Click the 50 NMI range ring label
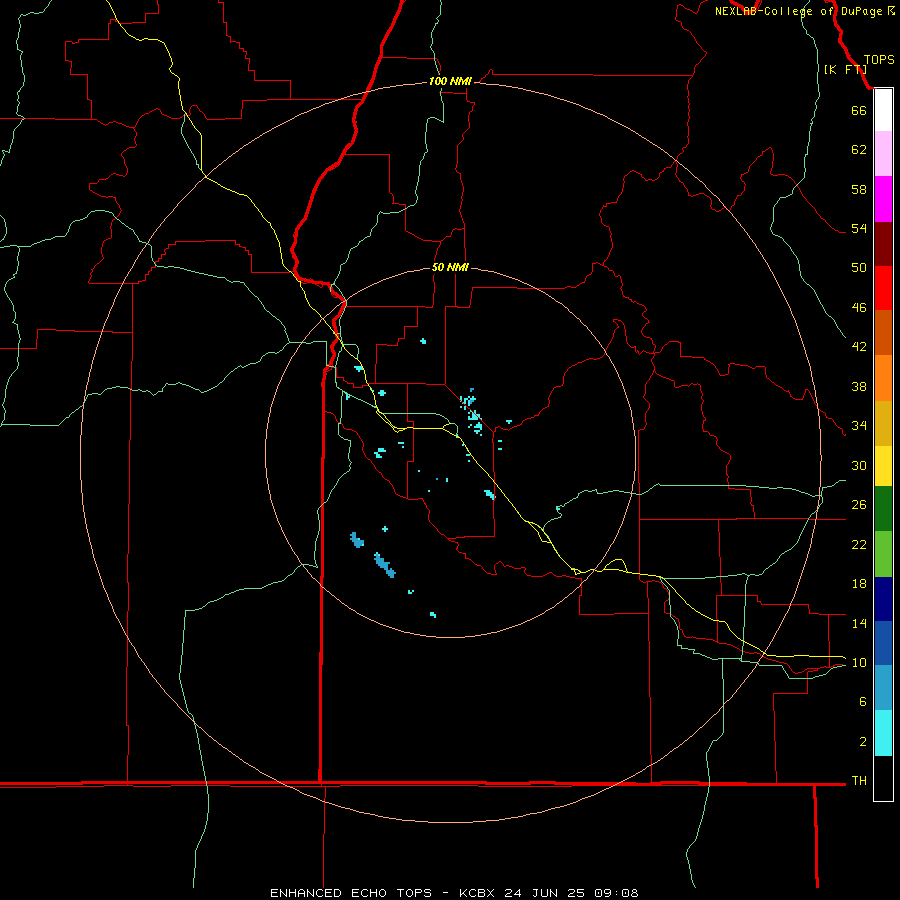This screenshot has height=900, width=900. 450,267
